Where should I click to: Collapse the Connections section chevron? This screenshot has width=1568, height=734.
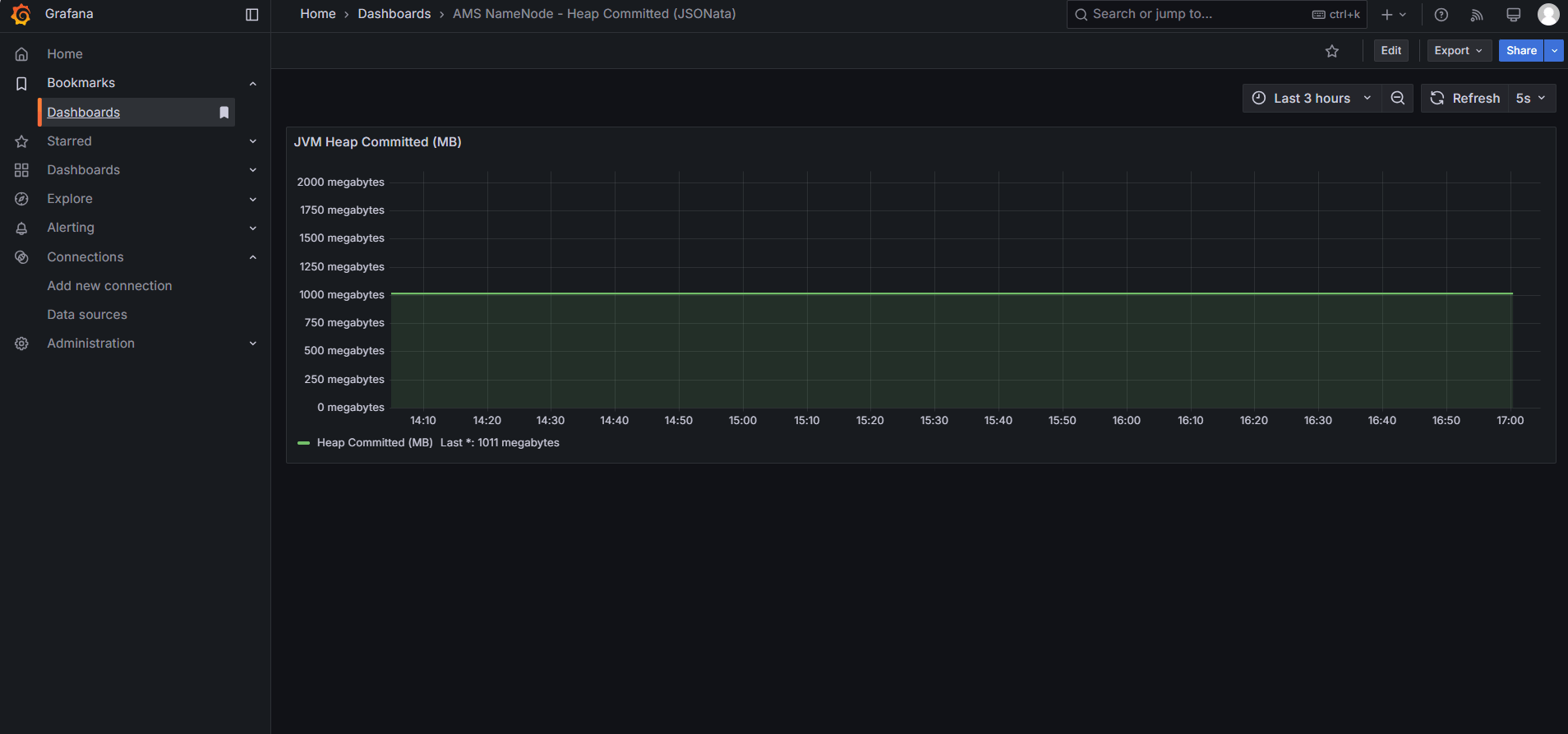pyautogui.click(x=253, y=257)
